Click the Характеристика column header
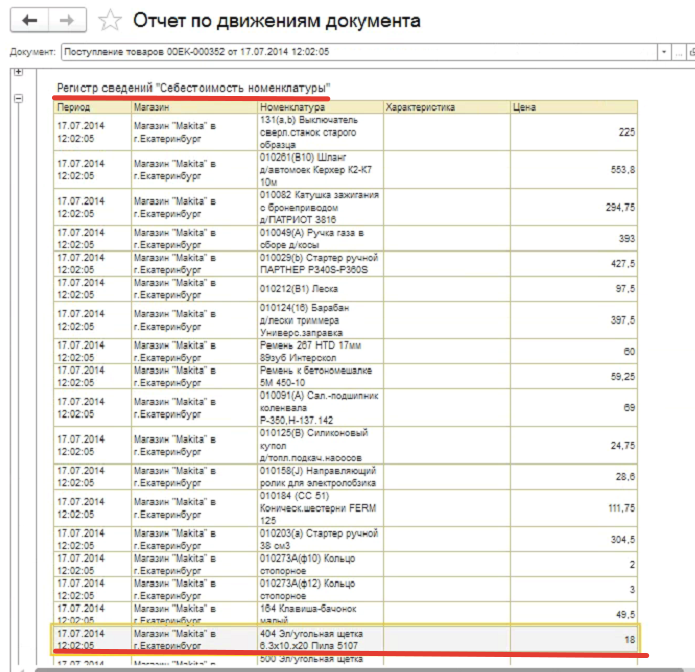695x672 pixels. point(445,107)
